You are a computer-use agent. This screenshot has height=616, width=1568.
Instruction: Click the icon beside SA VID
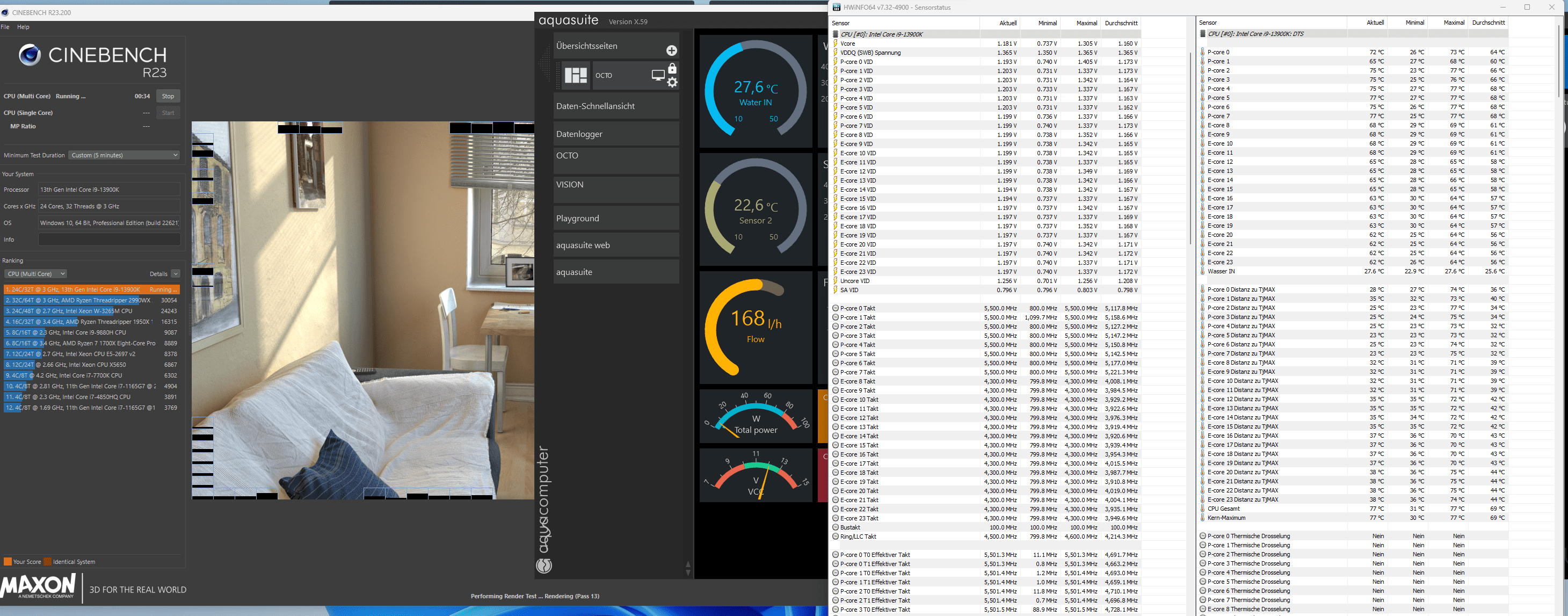(836, 289)
